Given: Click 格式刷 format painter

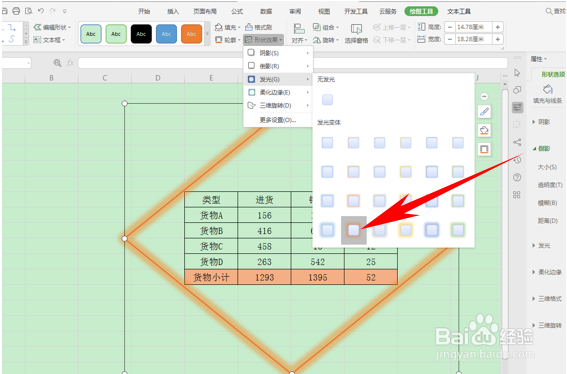Looking at the screenshot, I should [259, 27].
